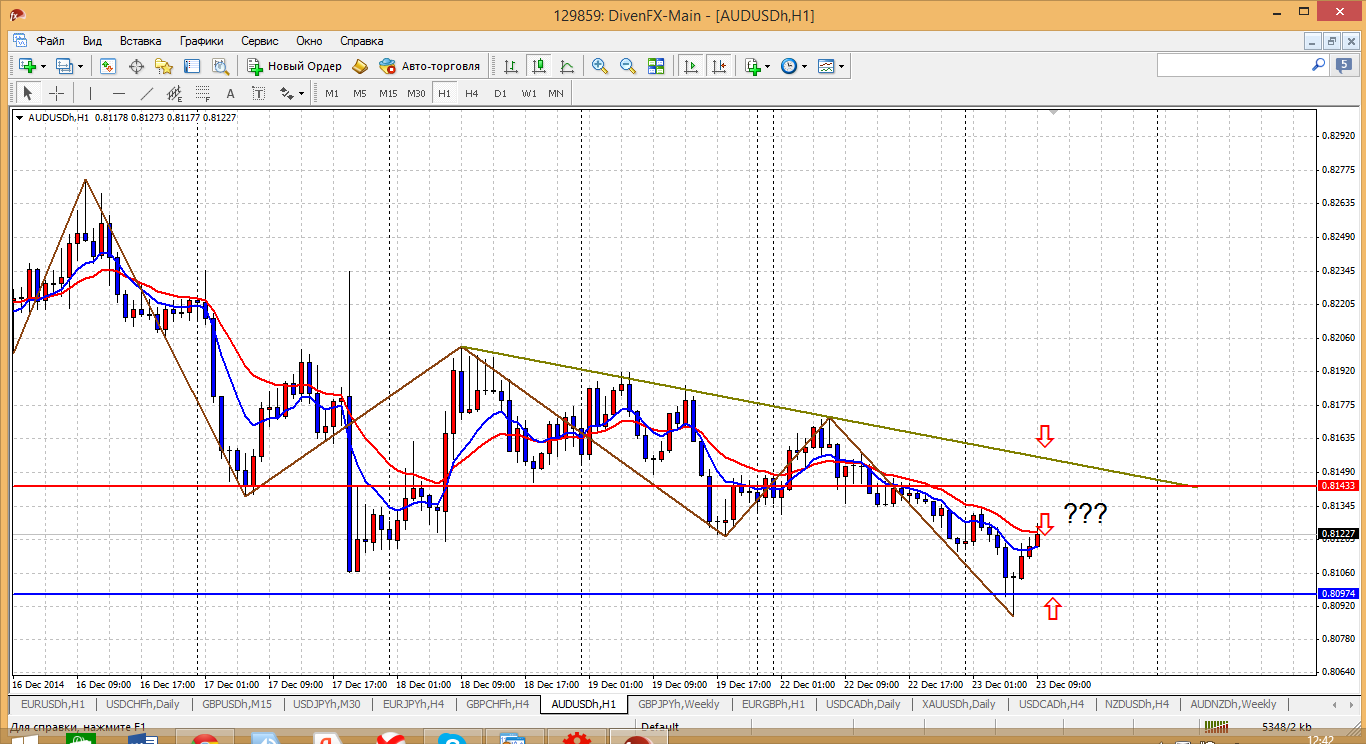Show the Data Window panel
This screenshot has height=744, width=1369.
pyautogui.click(x=136, y=66)
